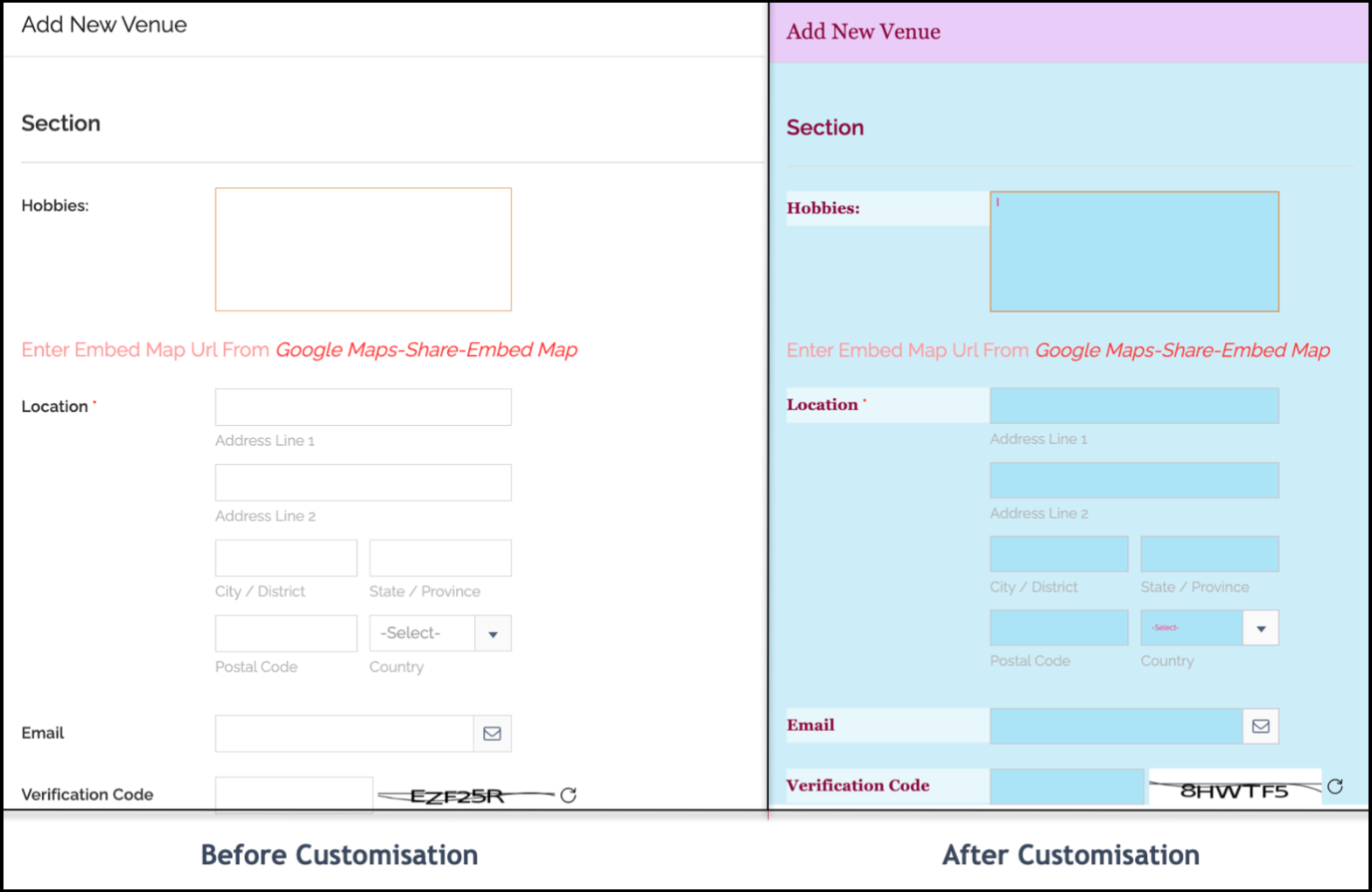The image size is (1372, 892).
Task: Open the Country dropdown in the before form
Action: point(440,633)
